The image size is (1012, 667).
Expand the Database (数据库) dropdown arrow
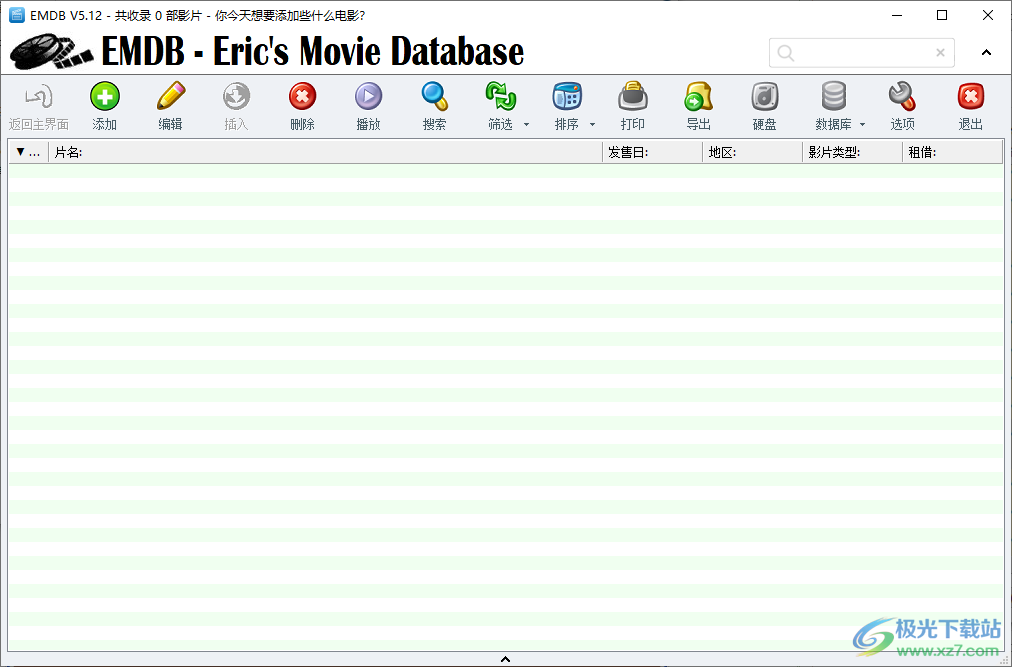point(862,125)
